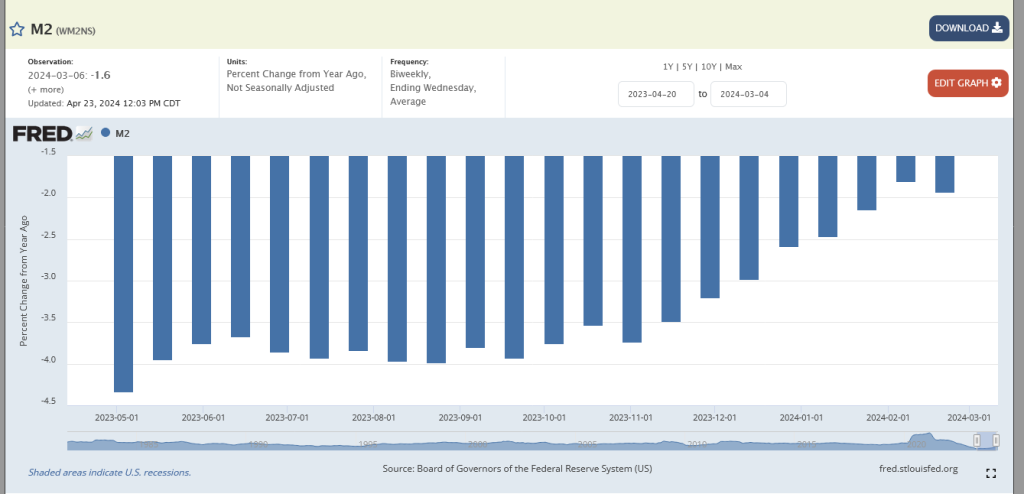Select the 5Y time range
The width and height of the screenshot is (1024, 494).
(x=687, y=66)
